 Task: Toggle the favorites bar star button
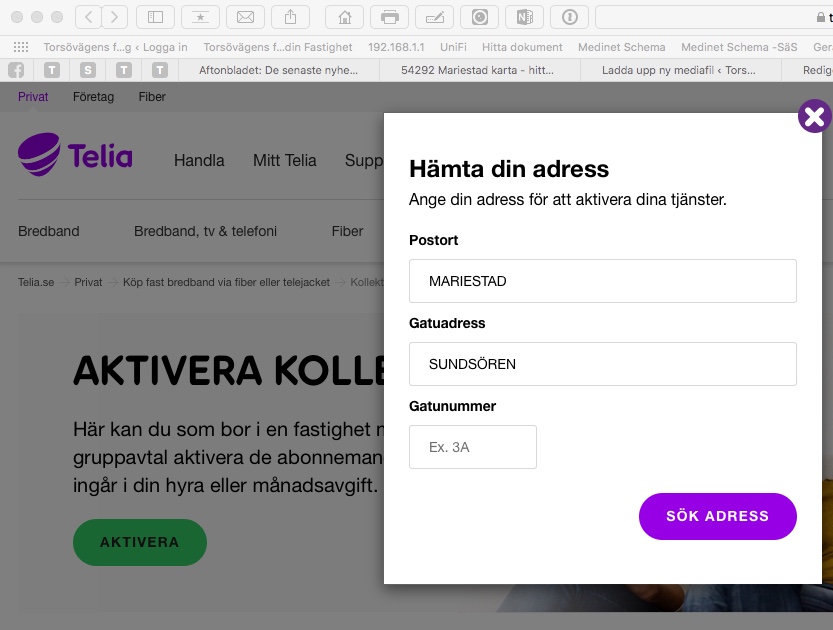200,18
